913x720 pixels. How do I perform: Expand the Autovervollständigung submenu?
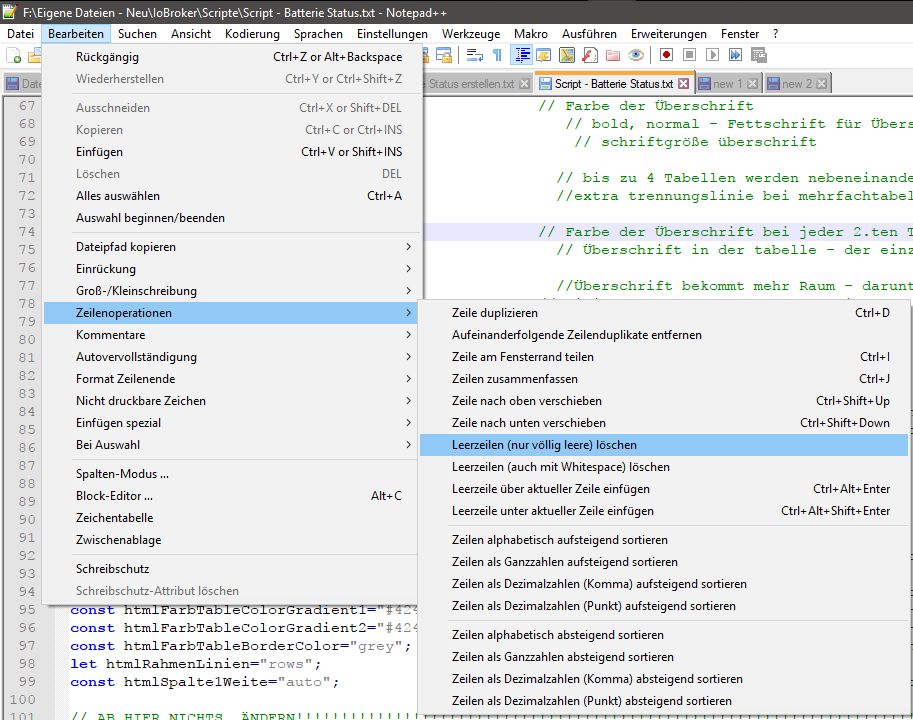tap(231, 357)
